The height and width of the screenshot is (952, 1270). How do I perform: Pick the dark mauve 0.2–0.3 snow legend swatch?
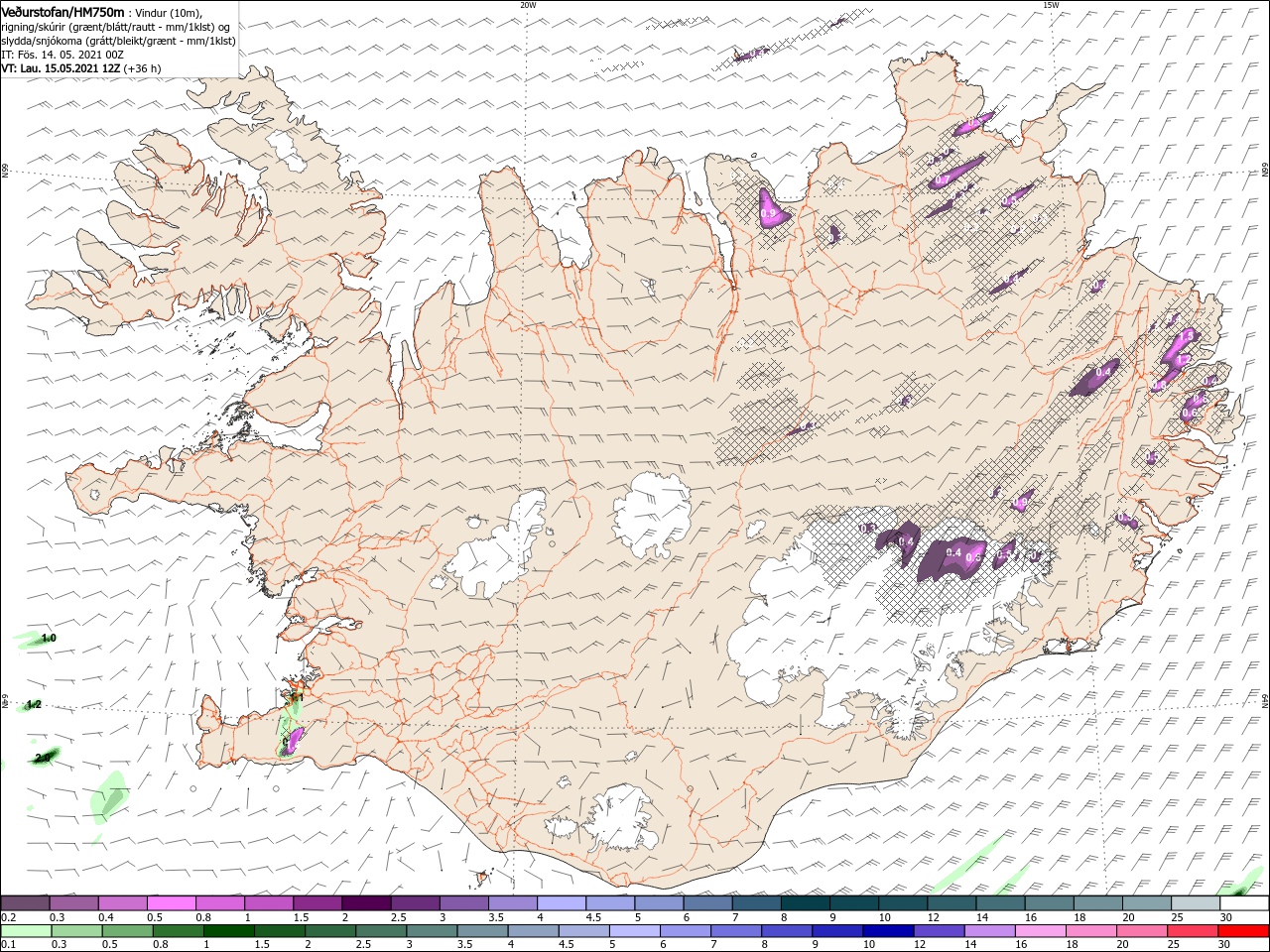26,903
